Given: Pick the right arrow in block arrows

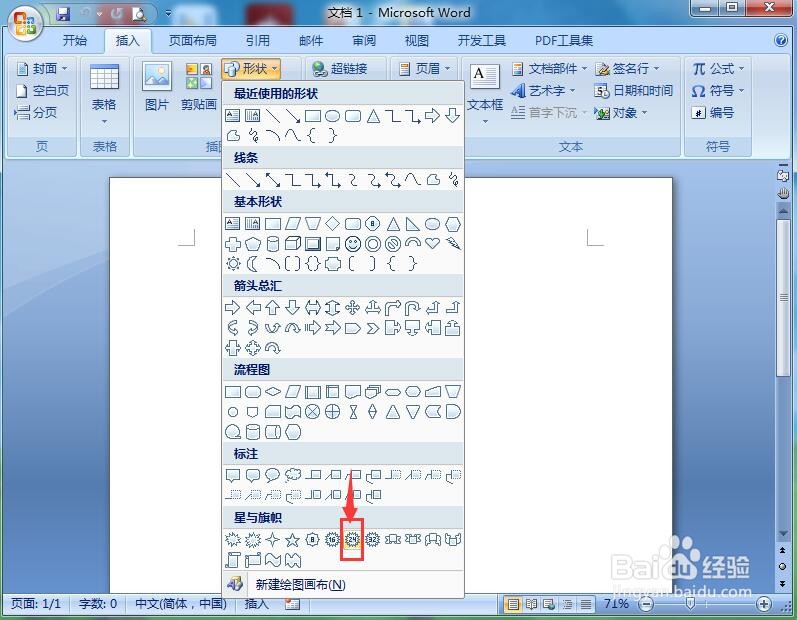Looking at the screenshot, I should 232,307.
